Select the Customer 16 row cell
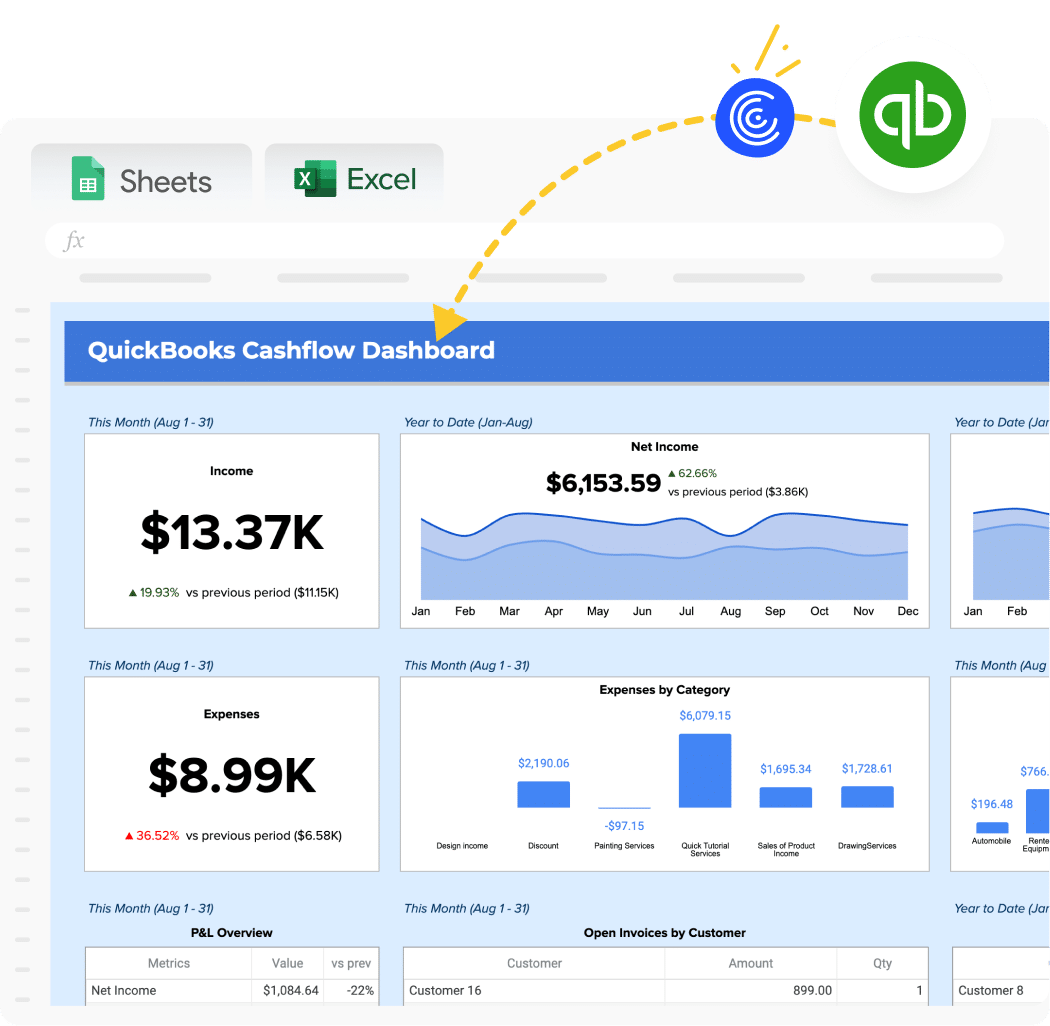 point(534,991)
